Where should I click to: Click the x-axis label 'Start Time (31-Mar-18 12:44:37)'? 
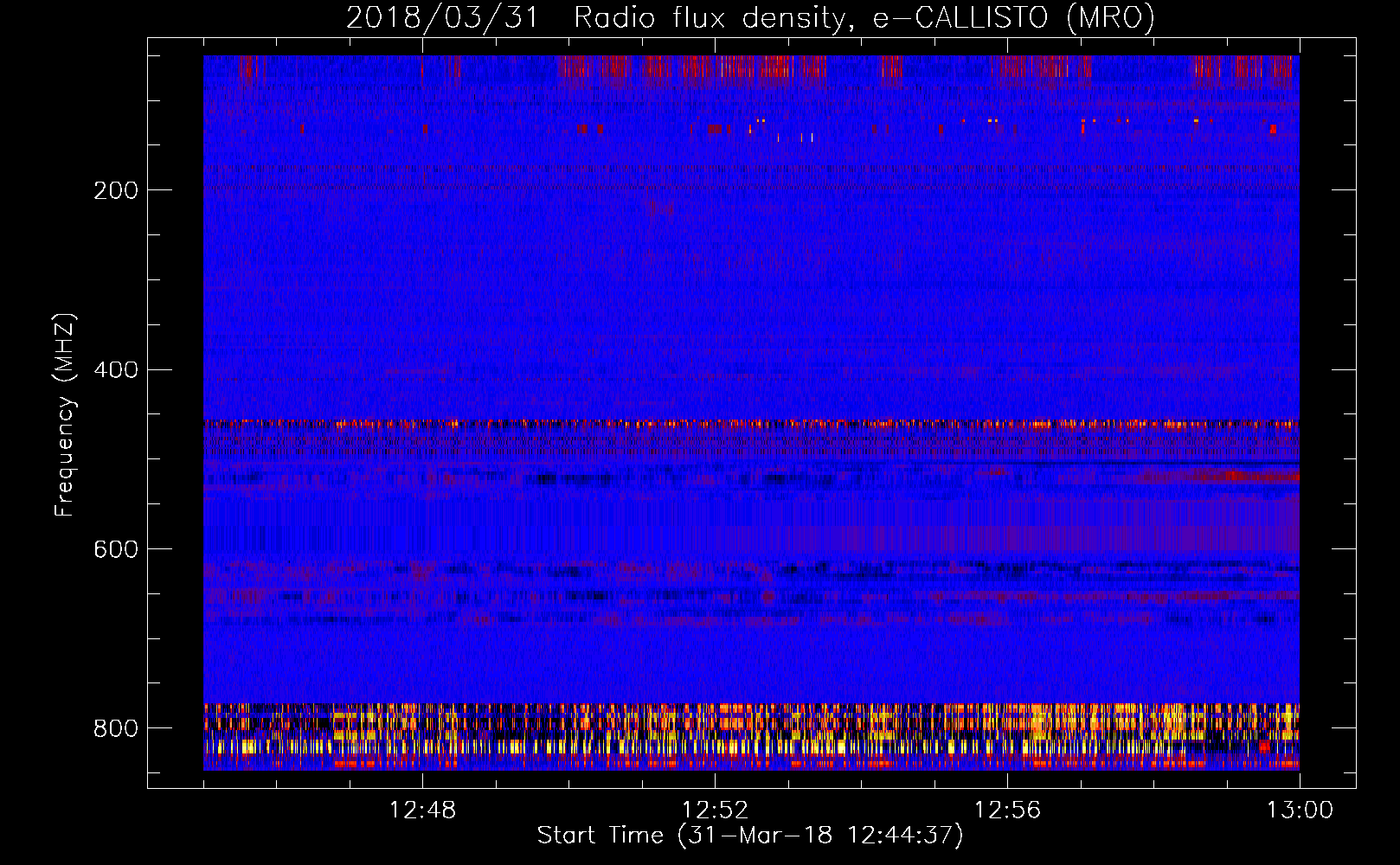coord(750,836)
